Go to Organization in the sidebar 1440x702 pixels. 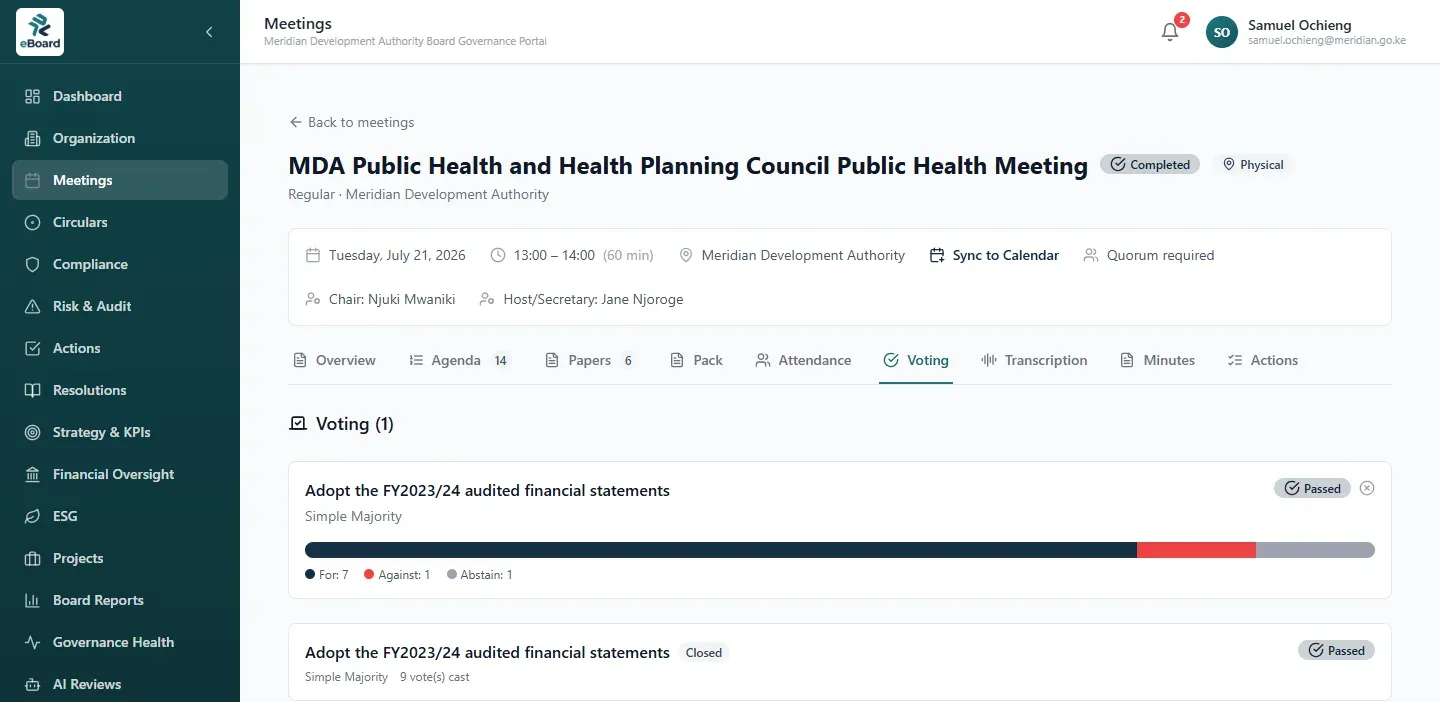(120, 138)
